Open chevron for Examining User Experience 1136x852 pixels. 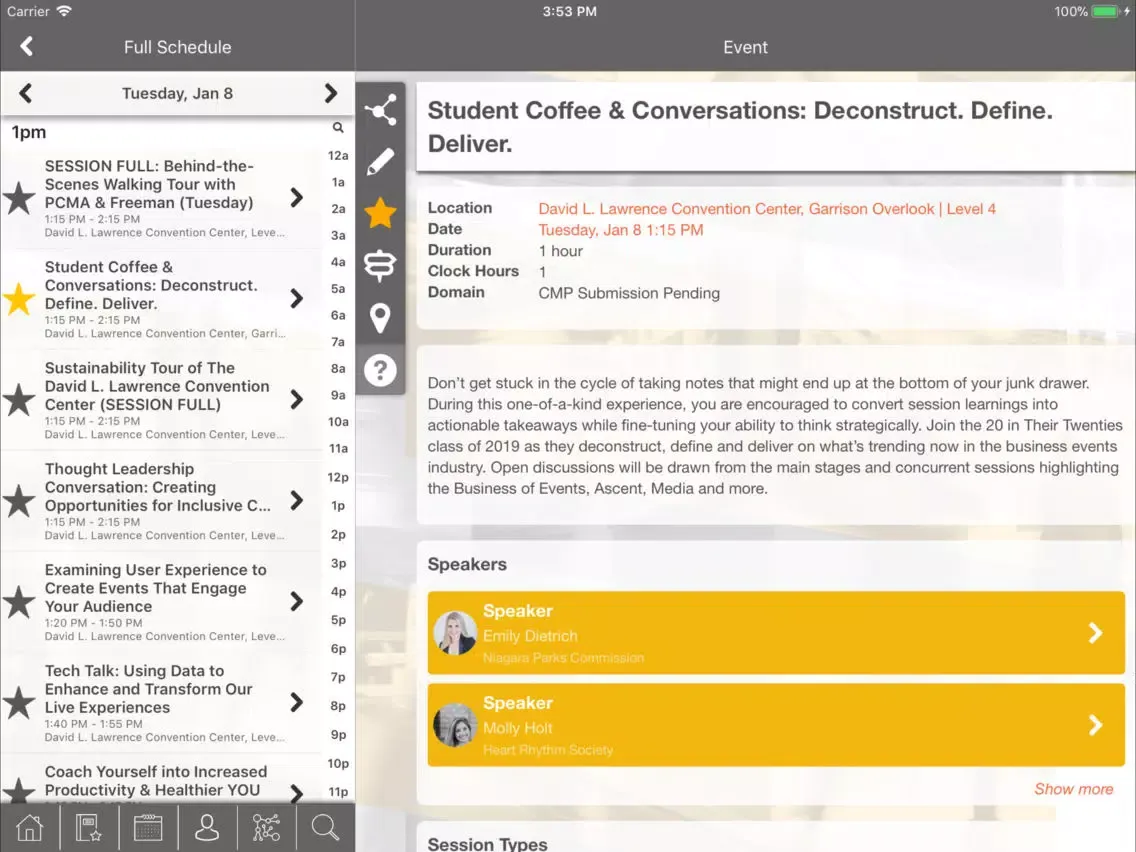tap(296, 601)
